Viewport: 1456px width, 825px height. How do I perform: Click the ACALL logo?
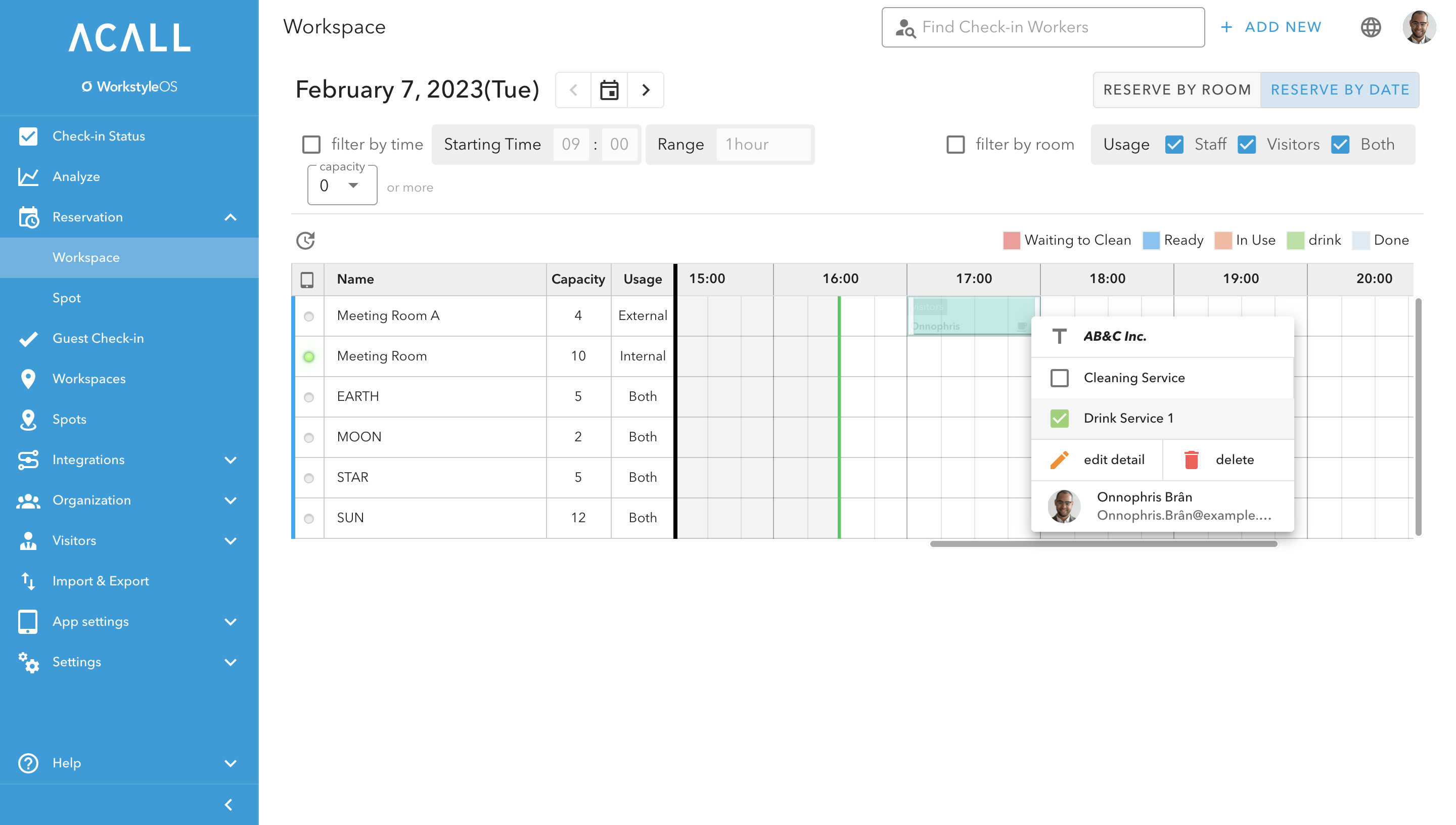tap(130, 37)
